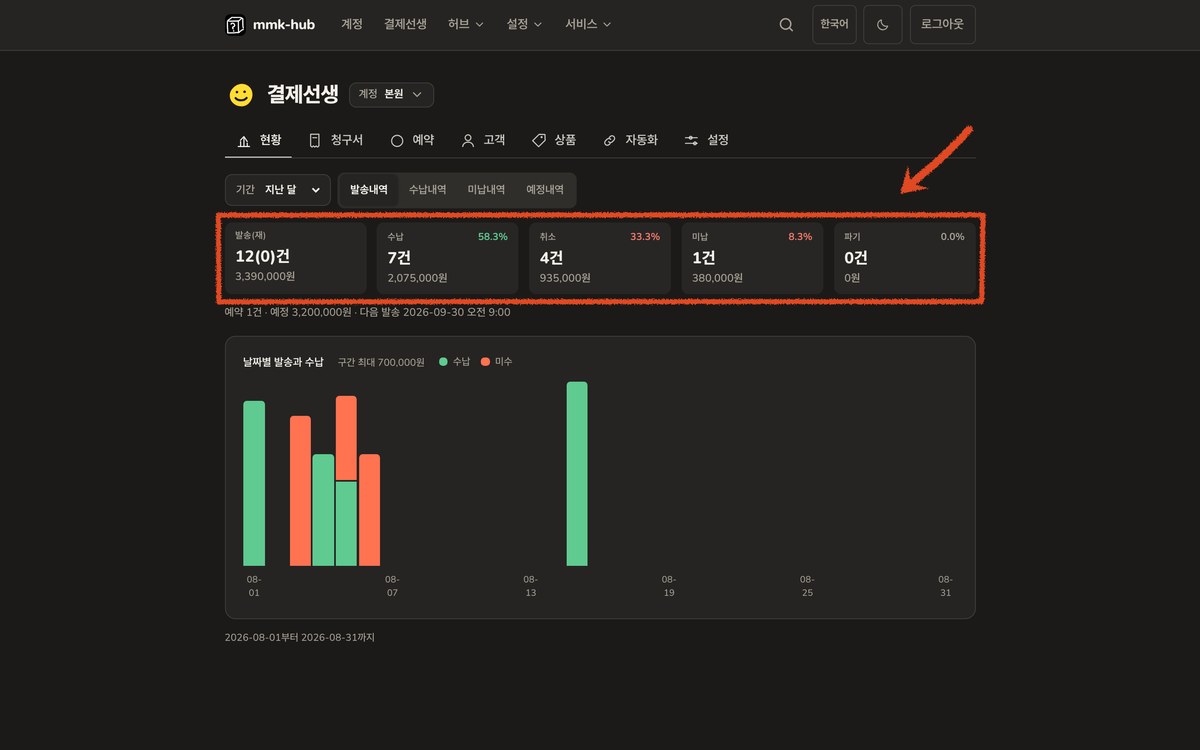Image resolution: width=1200 pixels, height=750 pixels.
Task: Click the 수납 7건 summary card
Action: [x=448, y=258]
